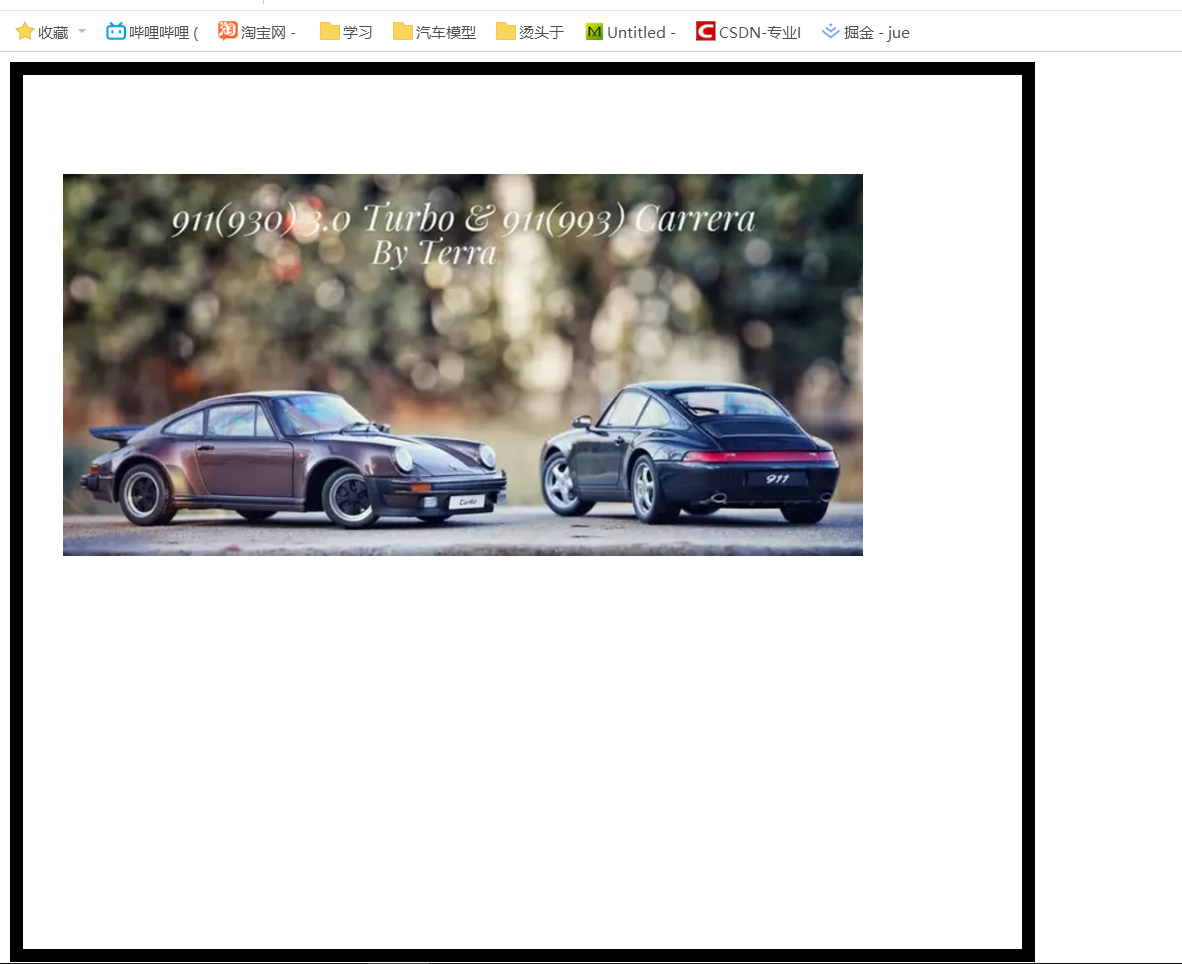This screenshot has height=964, width=1182.
Task: Open the 学习 bookmark folder
Action: (346, 32)
